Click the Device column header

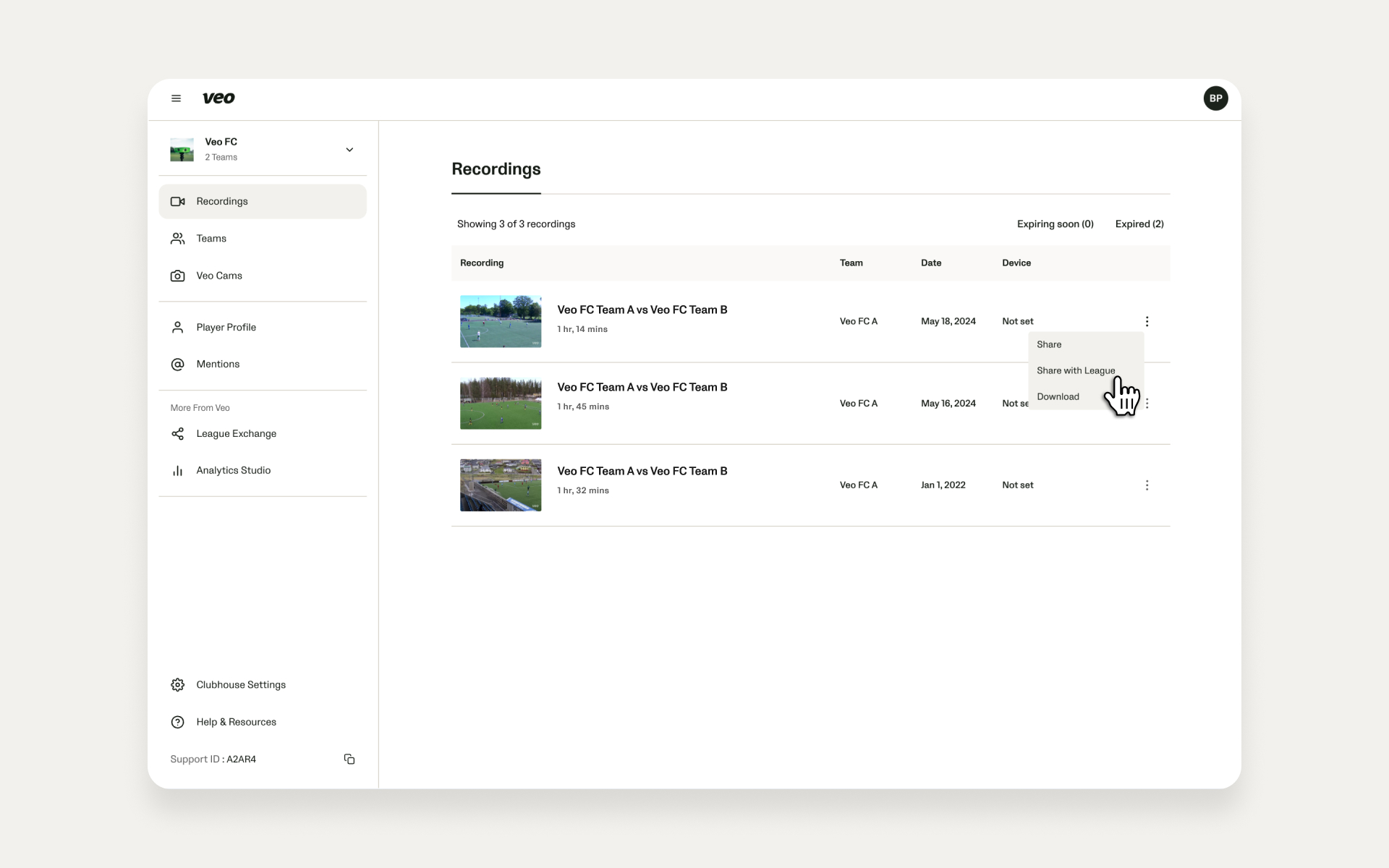(1016, 263)
